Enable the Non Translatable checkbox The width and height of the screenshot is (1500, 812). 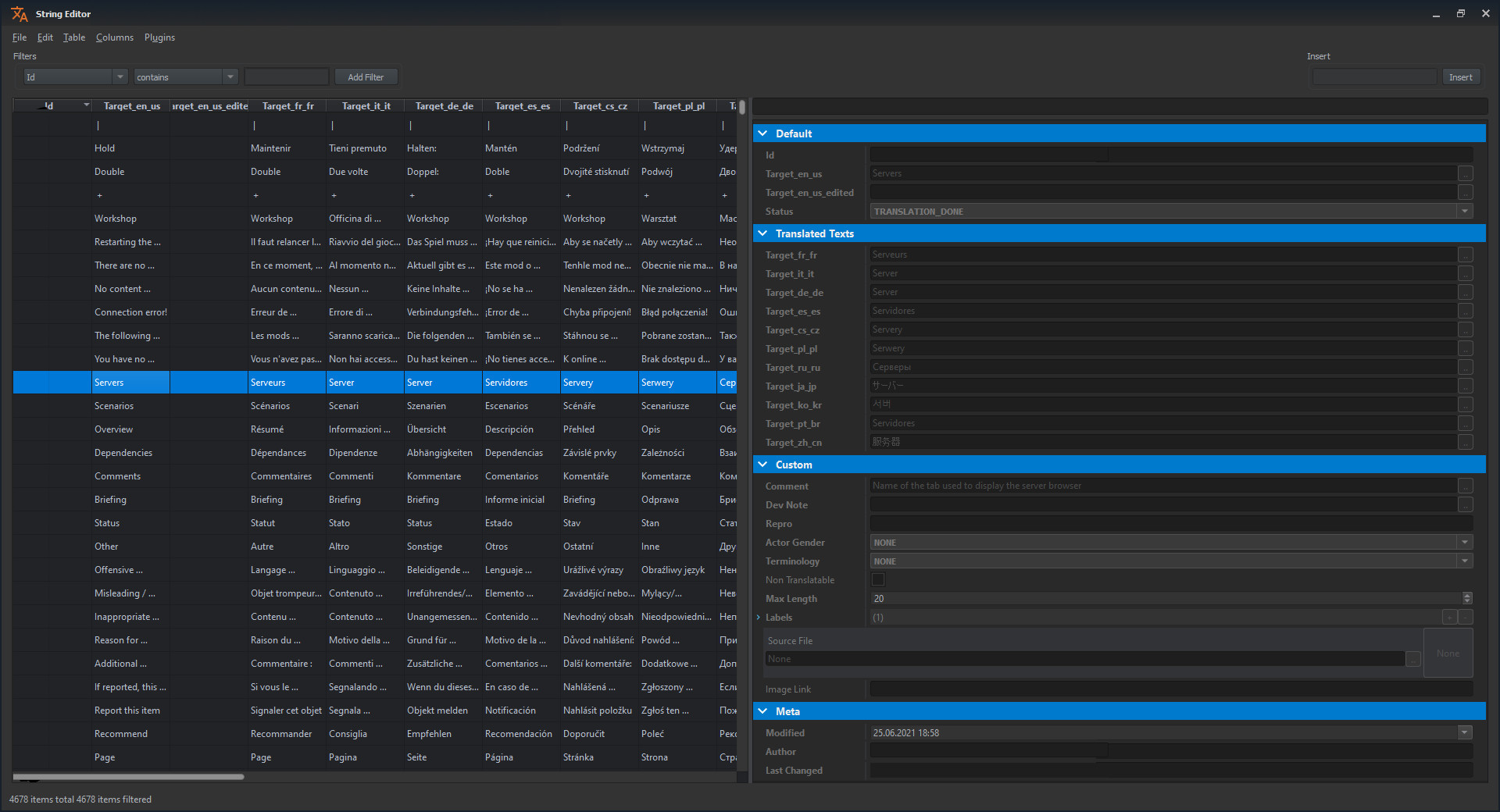[878, 579]
